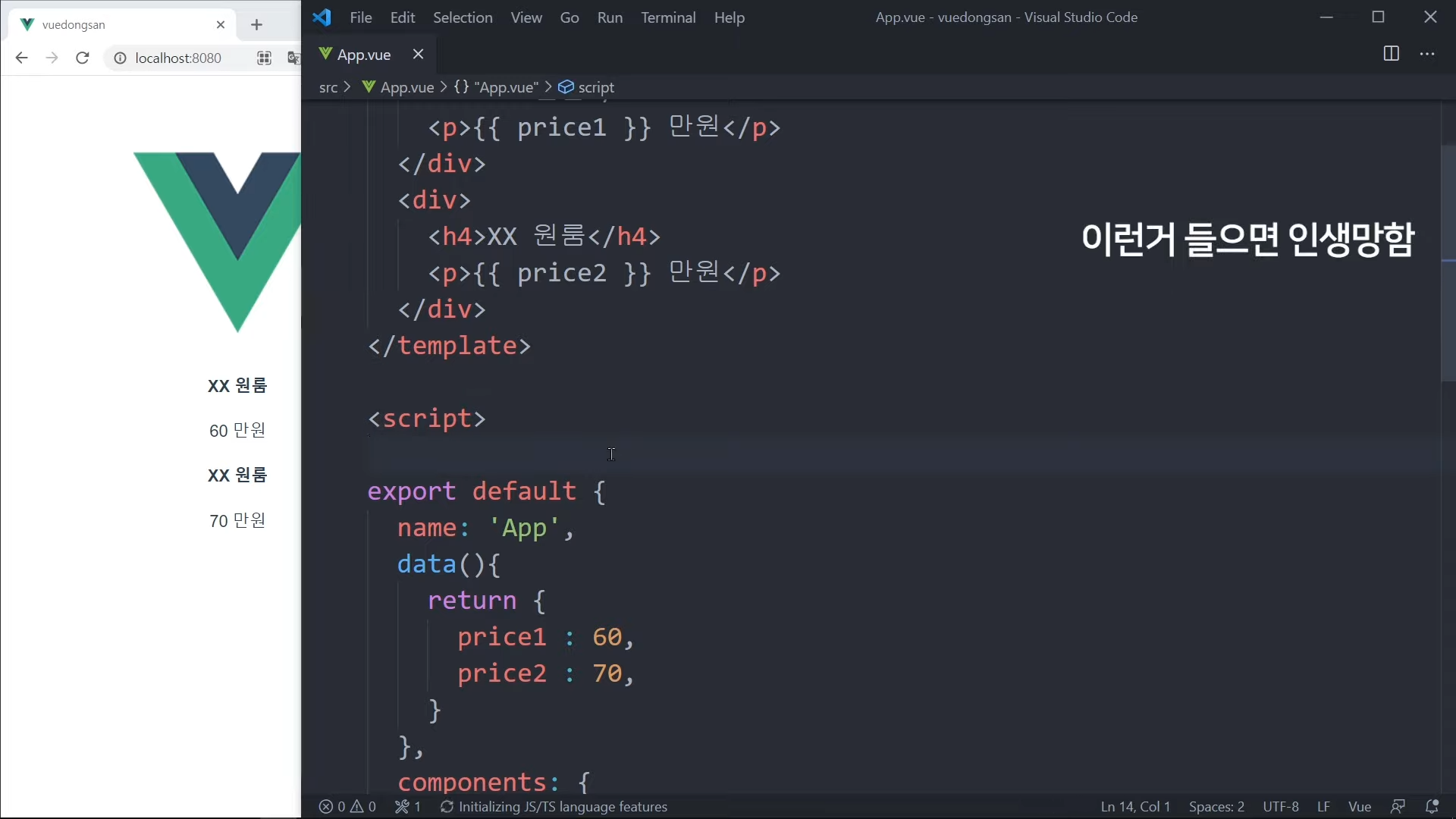This screenshot has width=1456, height=819.
Task: Close the App.vue editor tab
Action: (418, 54)
